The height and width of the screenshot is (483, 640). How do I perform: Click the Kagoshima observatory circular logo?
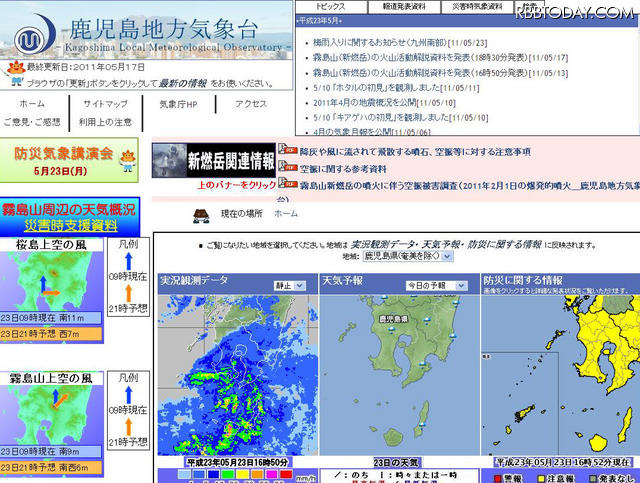coord(34,36)
